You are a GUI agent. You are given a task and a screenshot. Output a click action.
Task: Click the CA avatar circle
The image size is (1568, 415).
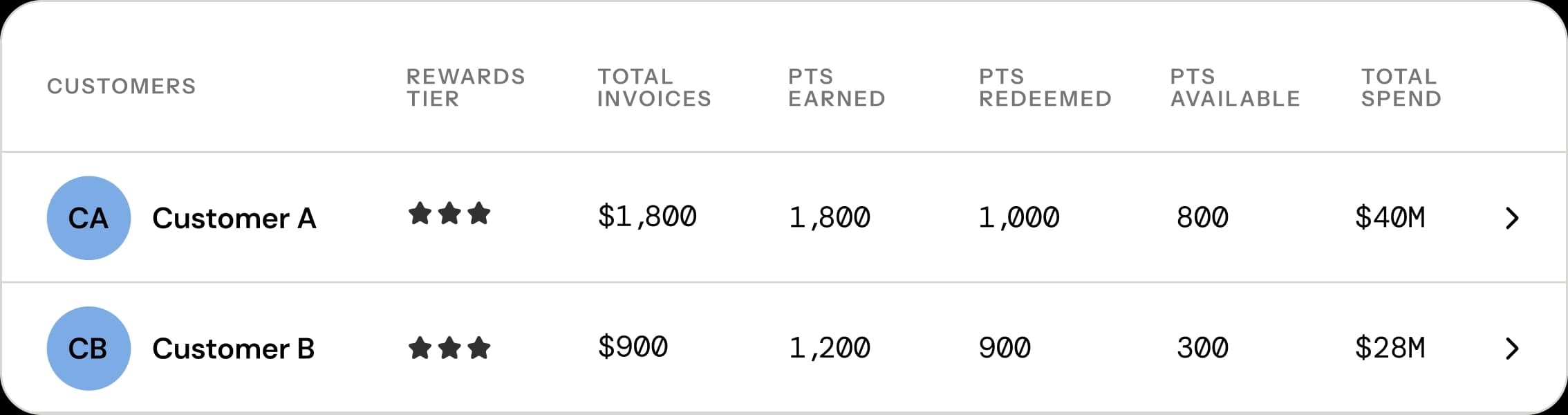88,218
